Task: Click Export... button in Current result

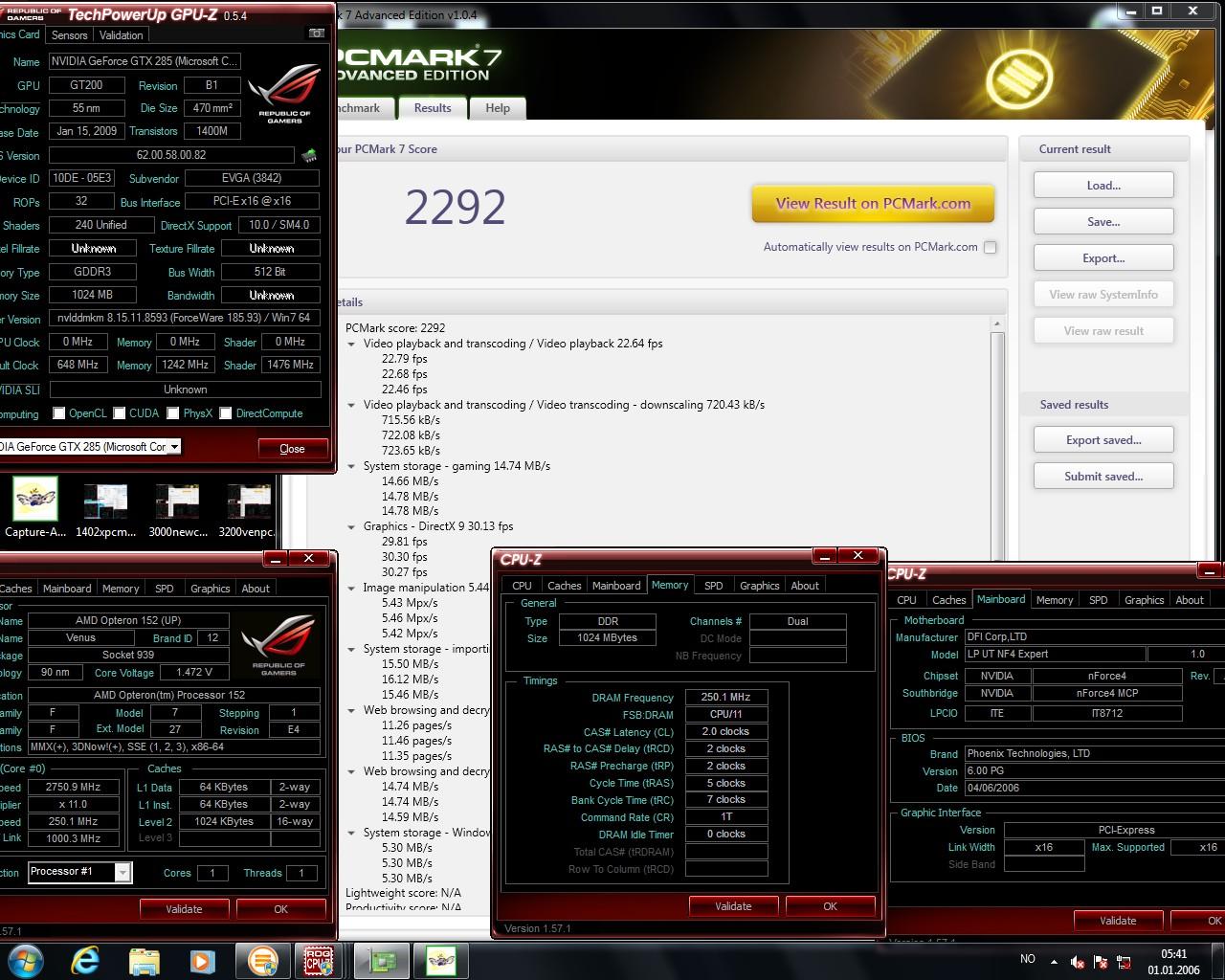Action: 1103,258
